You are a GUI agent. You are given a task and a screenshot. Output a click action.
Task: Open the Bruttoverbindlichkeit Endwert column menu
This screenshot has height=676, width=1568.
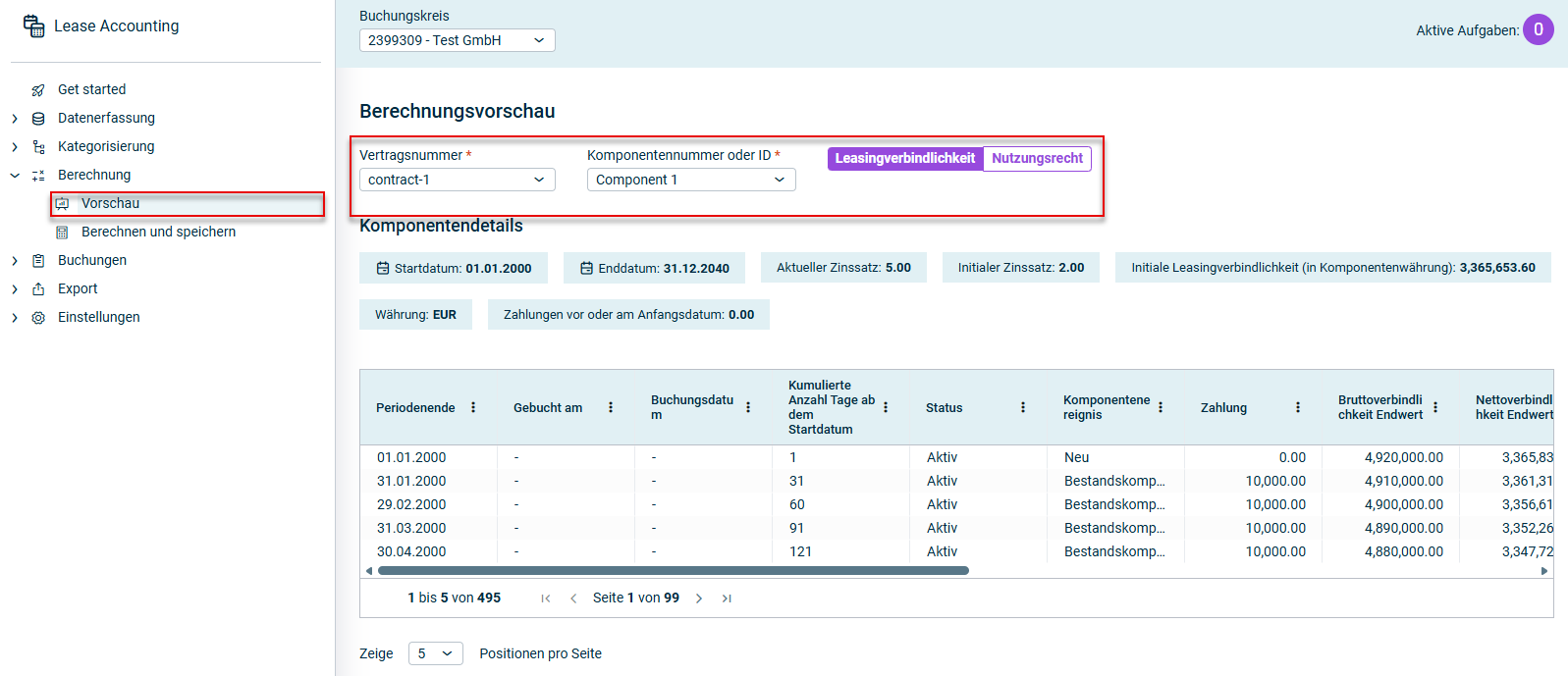1435,407
